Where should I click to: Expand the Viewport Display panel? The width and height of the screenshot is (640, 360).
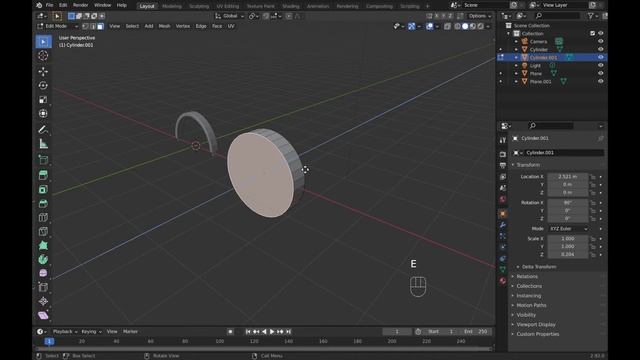click(x=536, y=324)
